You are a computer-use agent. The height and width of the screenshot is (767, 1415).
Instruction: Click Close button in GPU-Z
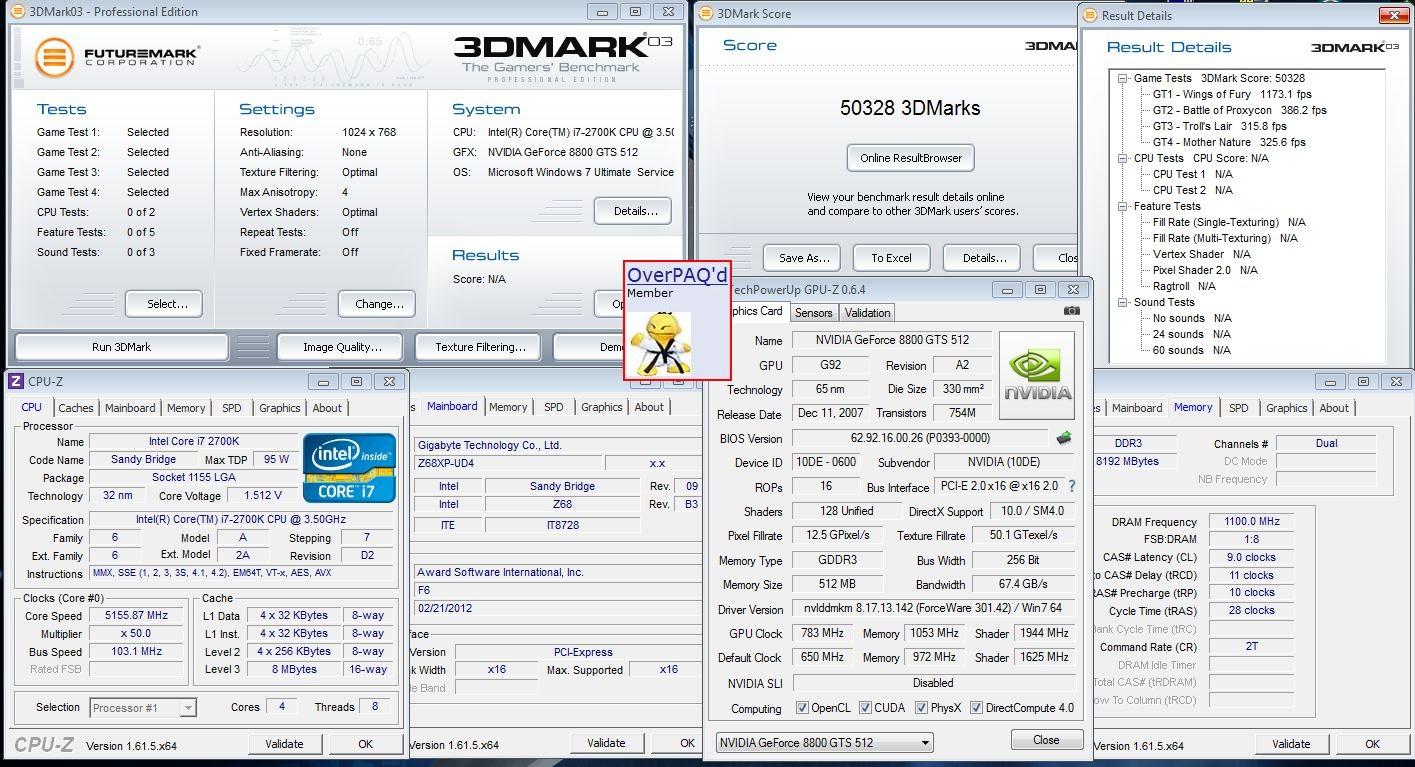tap(1047, 740)
